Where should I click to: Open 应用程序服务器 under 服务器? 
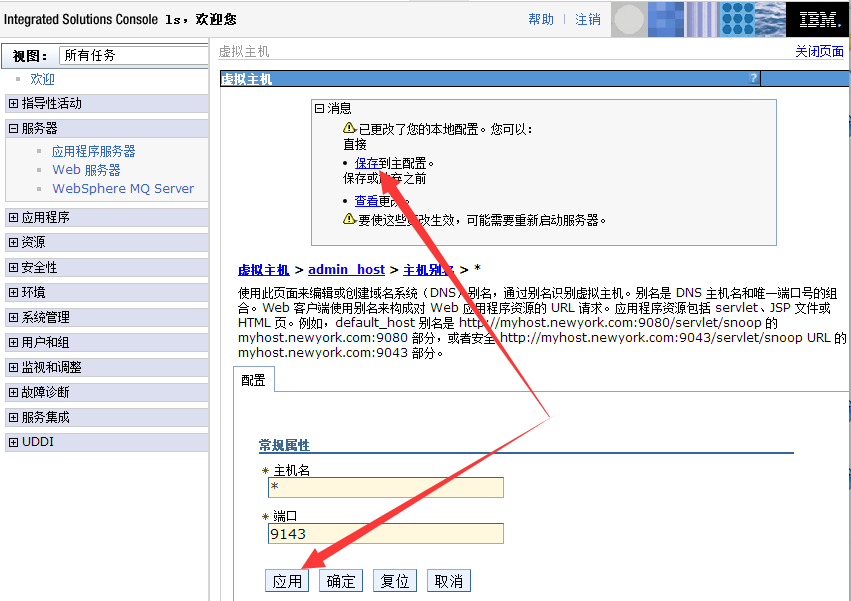(93, 151)
